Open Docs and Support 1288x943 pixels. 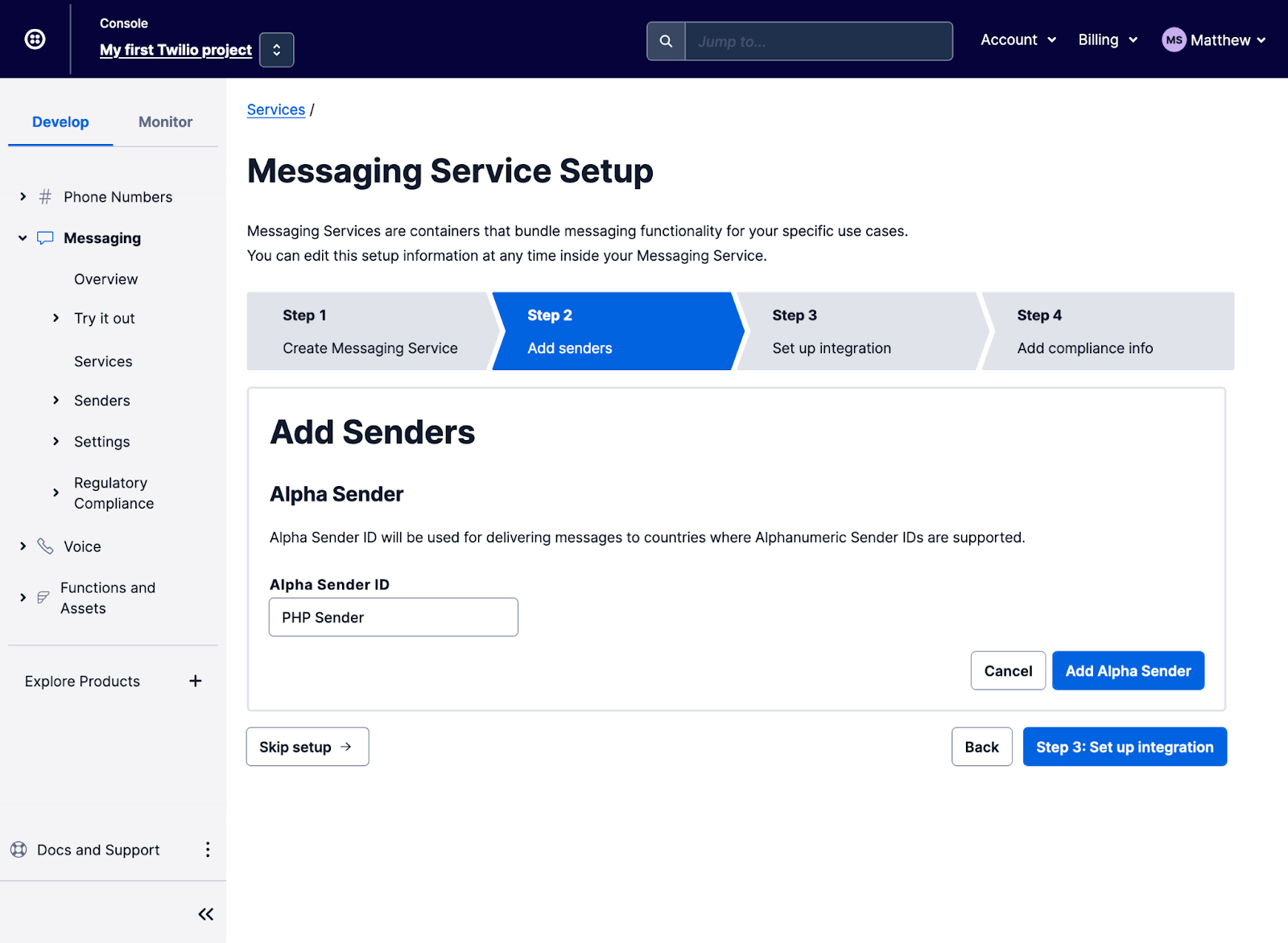tap(98, 850)
